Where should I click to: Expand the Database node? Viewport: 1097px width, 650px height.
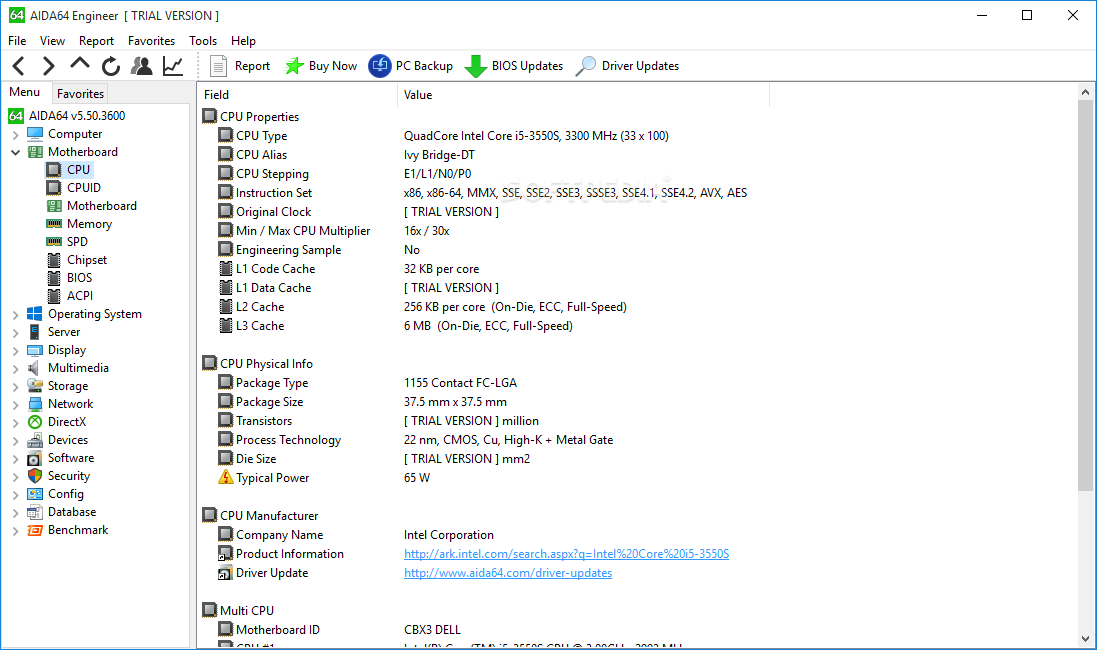pyautogui.click(x=15, y=513)
